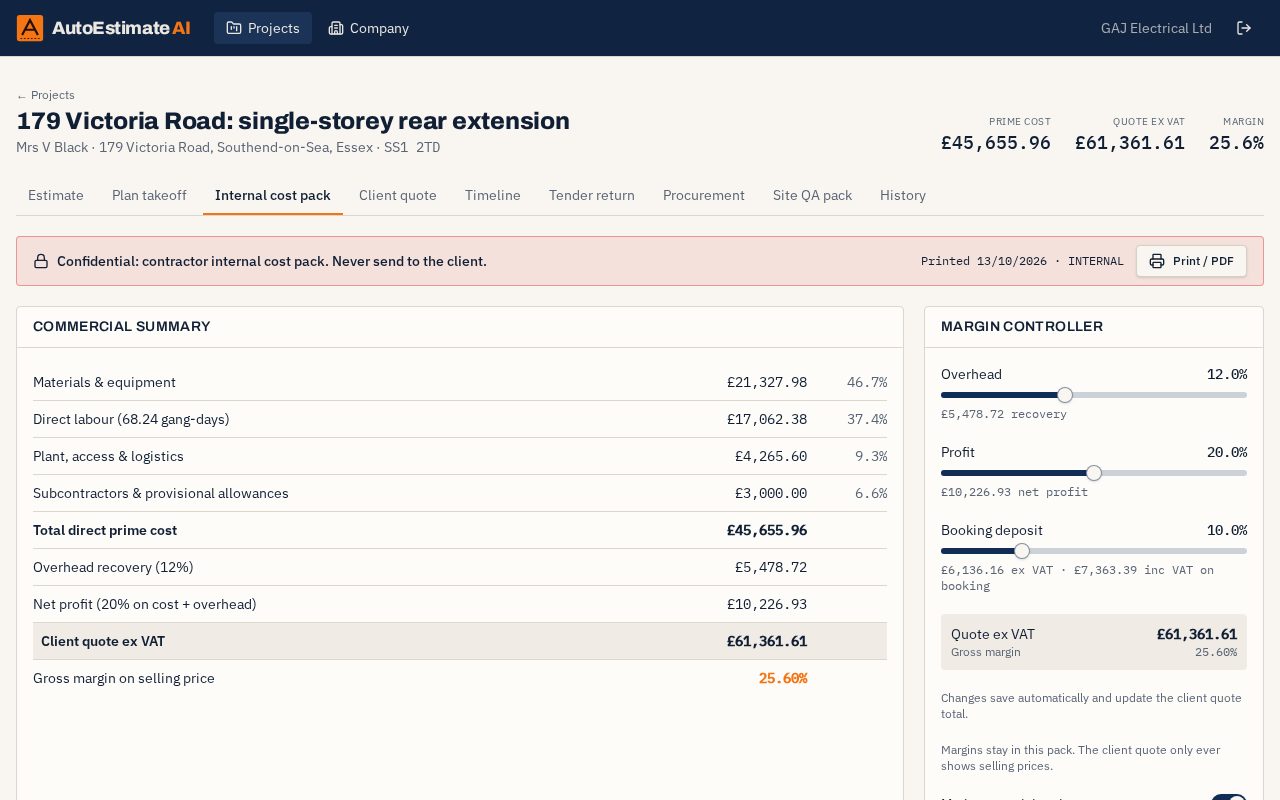Adjust the Overhead slider handle
1280x800 pixels.
(x=1065, y=395)
